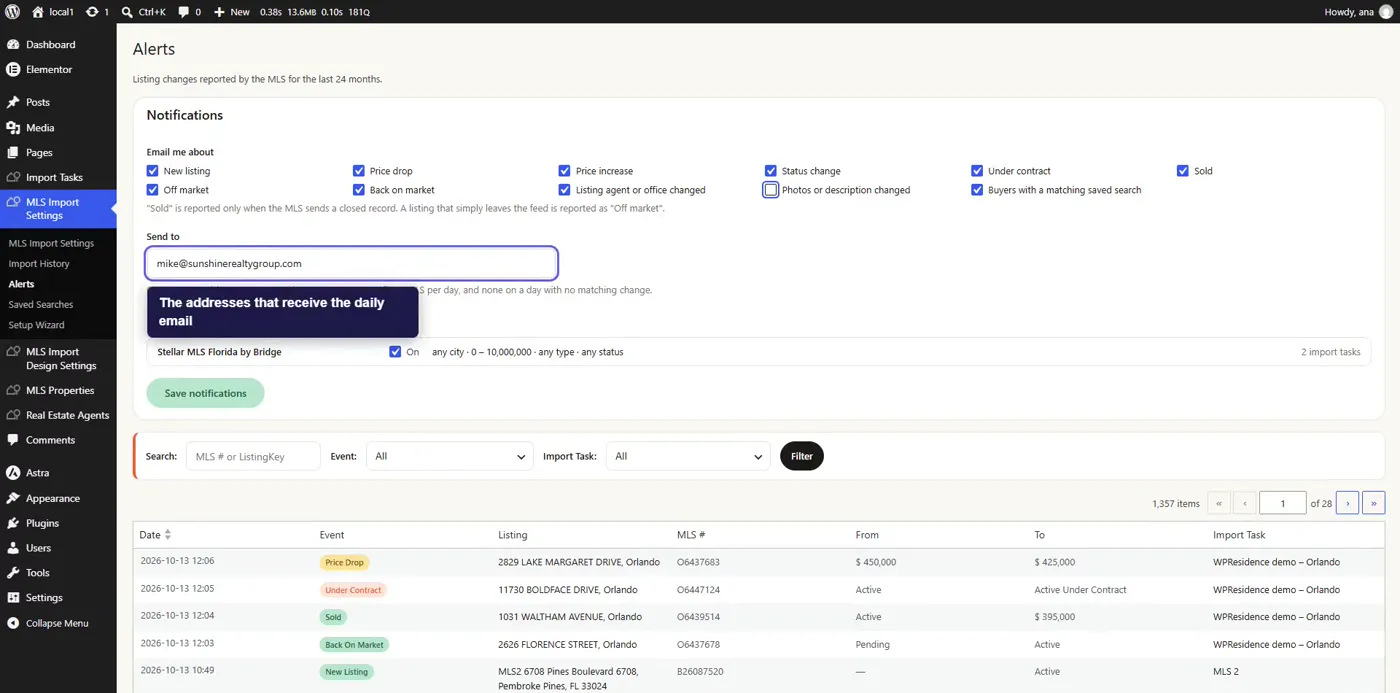Click the Tools wrench icon
Screen dimensions: 1400x693
click(13, 573)
